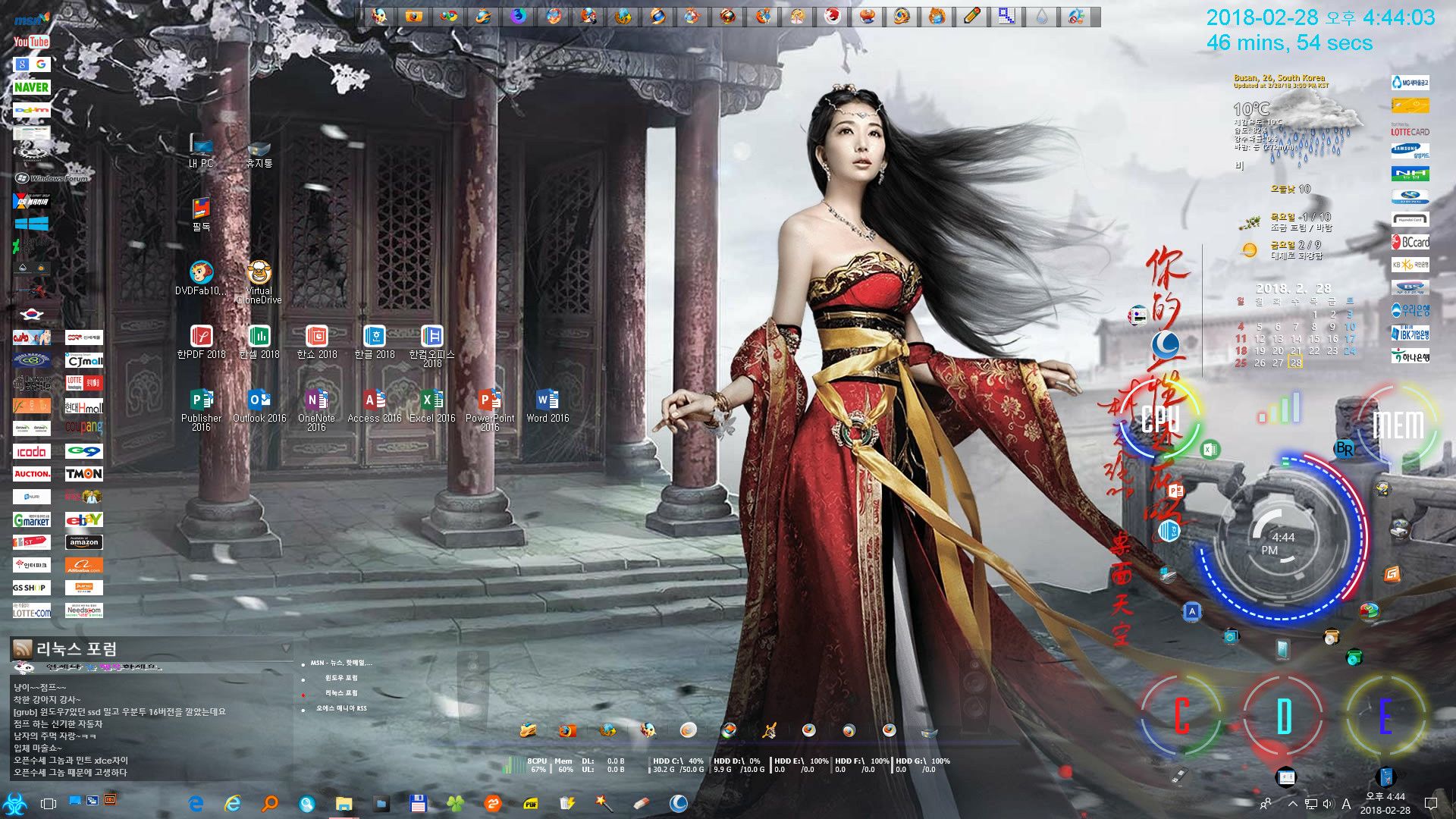Open feed post '착한 강아지 강사~'
This screenshot has width=1456, height=819.
pyautogui.click(x=47, y=699)
